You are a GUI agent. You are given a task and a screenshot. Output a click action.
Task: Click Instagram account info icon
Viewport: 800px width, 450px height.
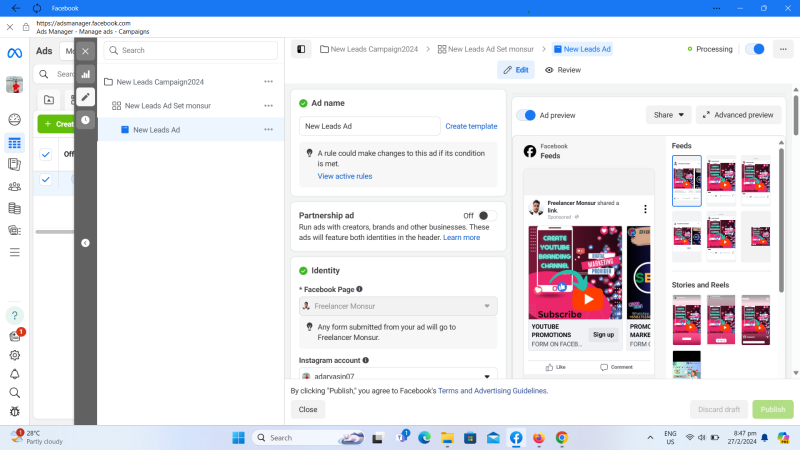(x=365, y=360)
